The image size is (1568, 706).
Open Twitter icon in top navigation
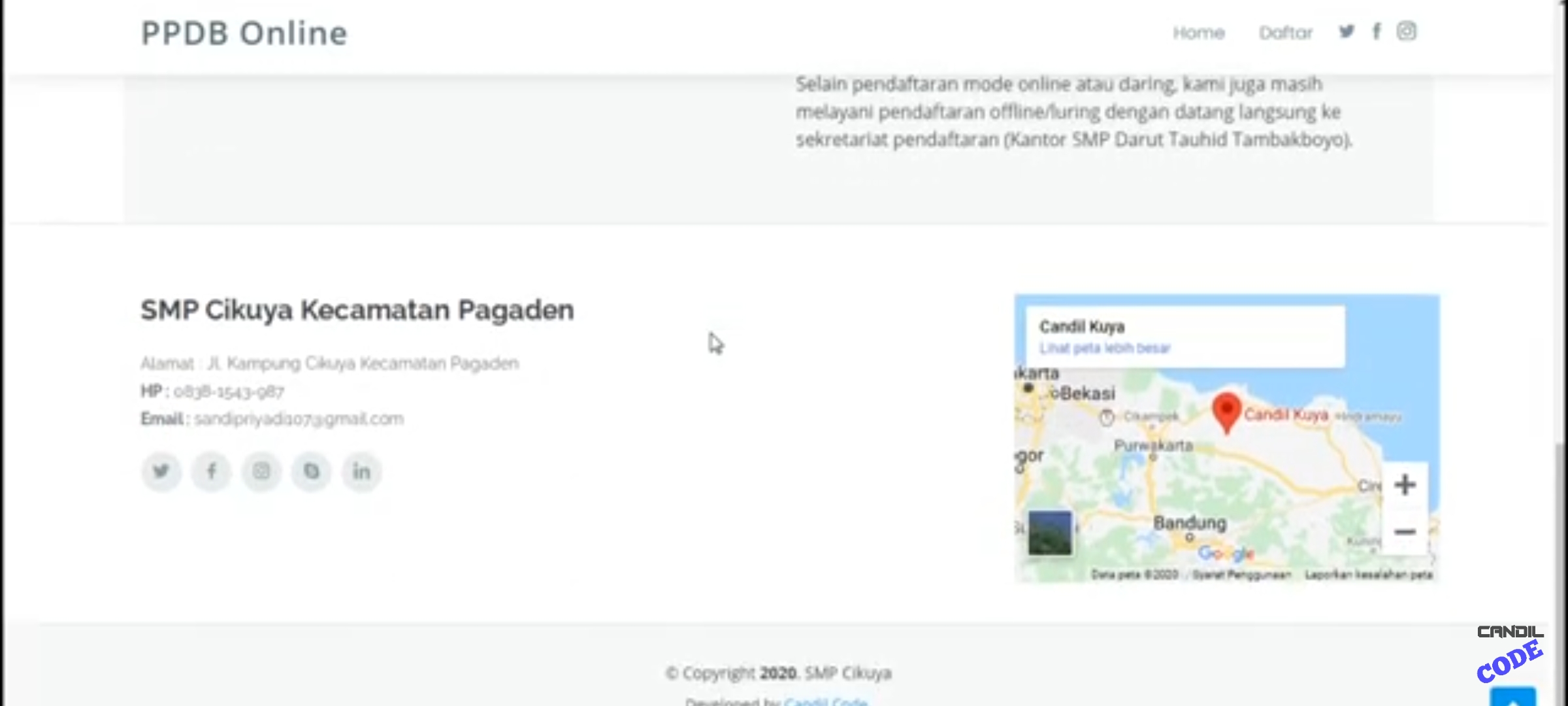pos(1347,31)
